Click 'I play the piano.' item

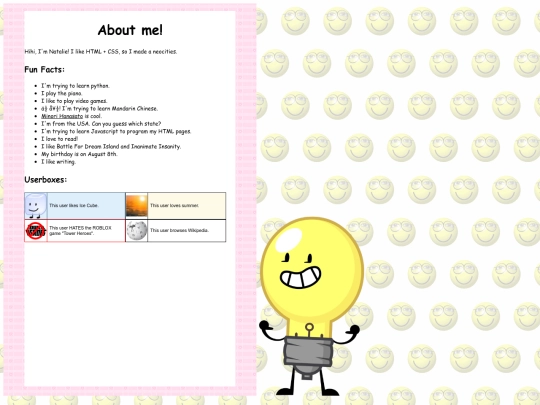point(62,93)
